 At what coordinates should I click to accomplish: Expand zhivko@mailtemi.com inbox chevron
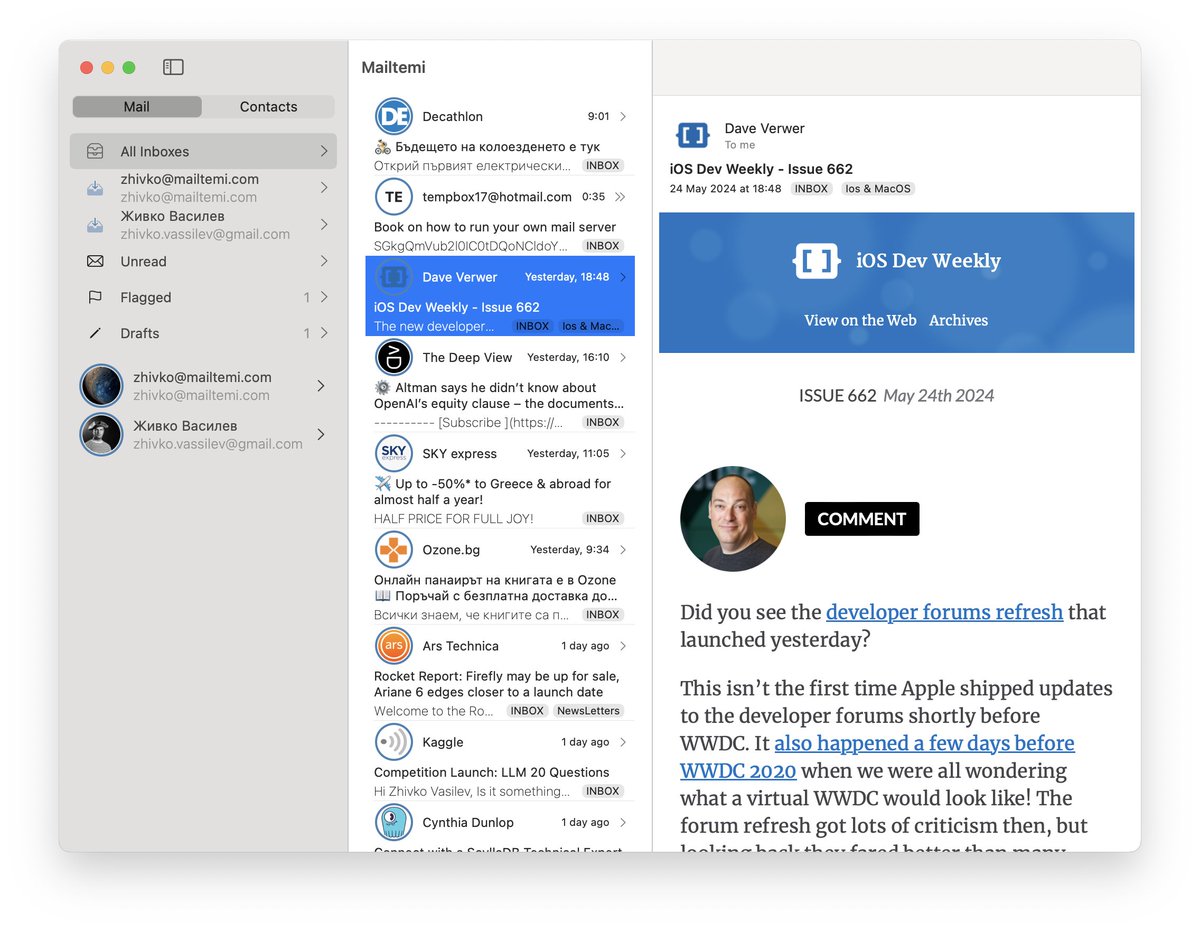coord(324,188)
